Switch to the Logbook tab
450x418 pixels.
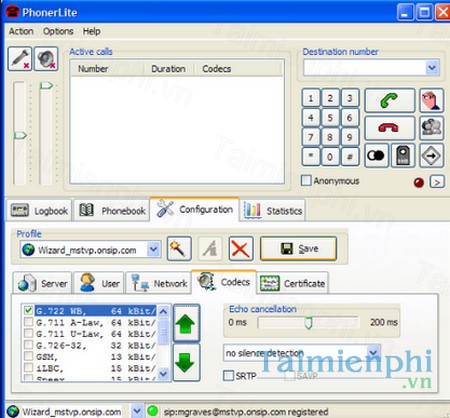pos(40,211)
